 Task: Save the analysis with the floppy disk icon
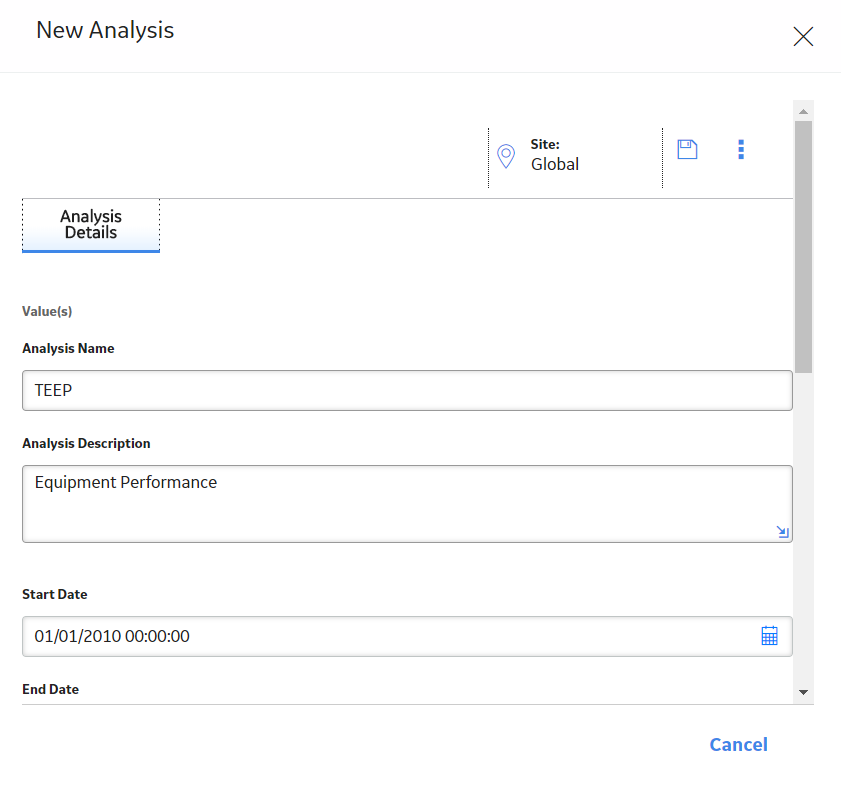click(687, 150)
